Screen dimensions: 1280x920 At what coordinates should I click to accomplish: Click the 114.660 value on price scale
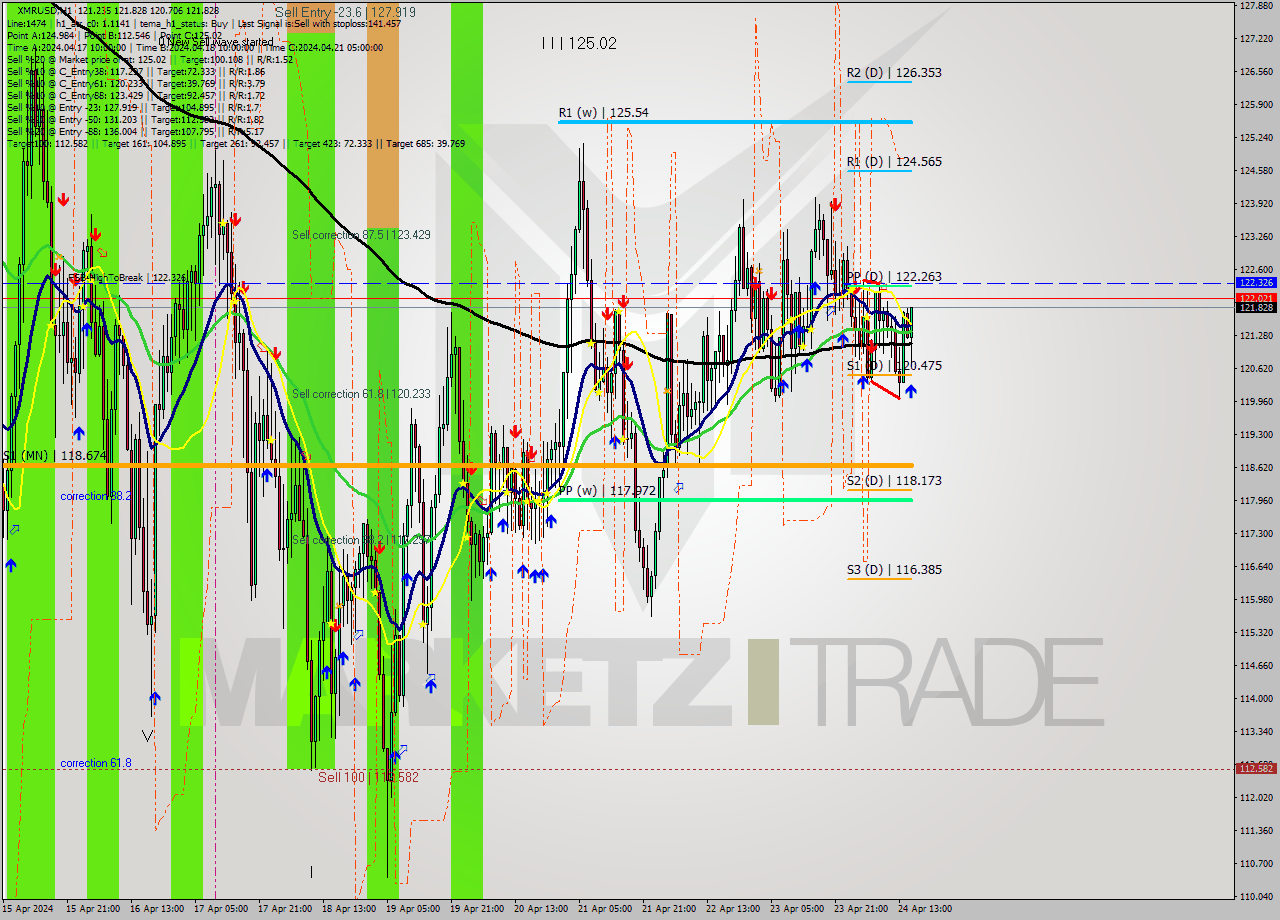1257,666
